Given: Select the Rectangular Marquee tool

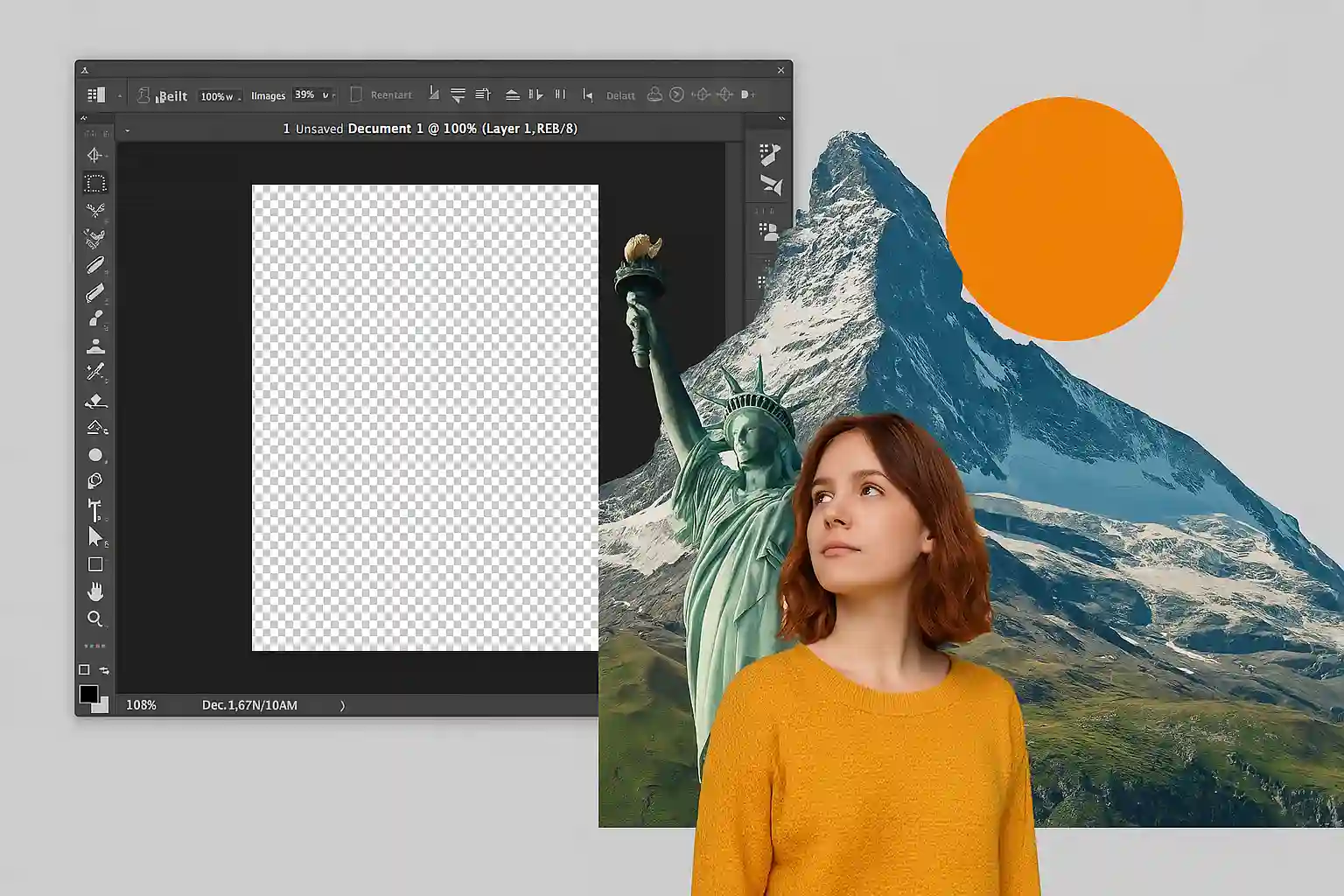Looking at the screenshot, I should click(x=94, y=184).
